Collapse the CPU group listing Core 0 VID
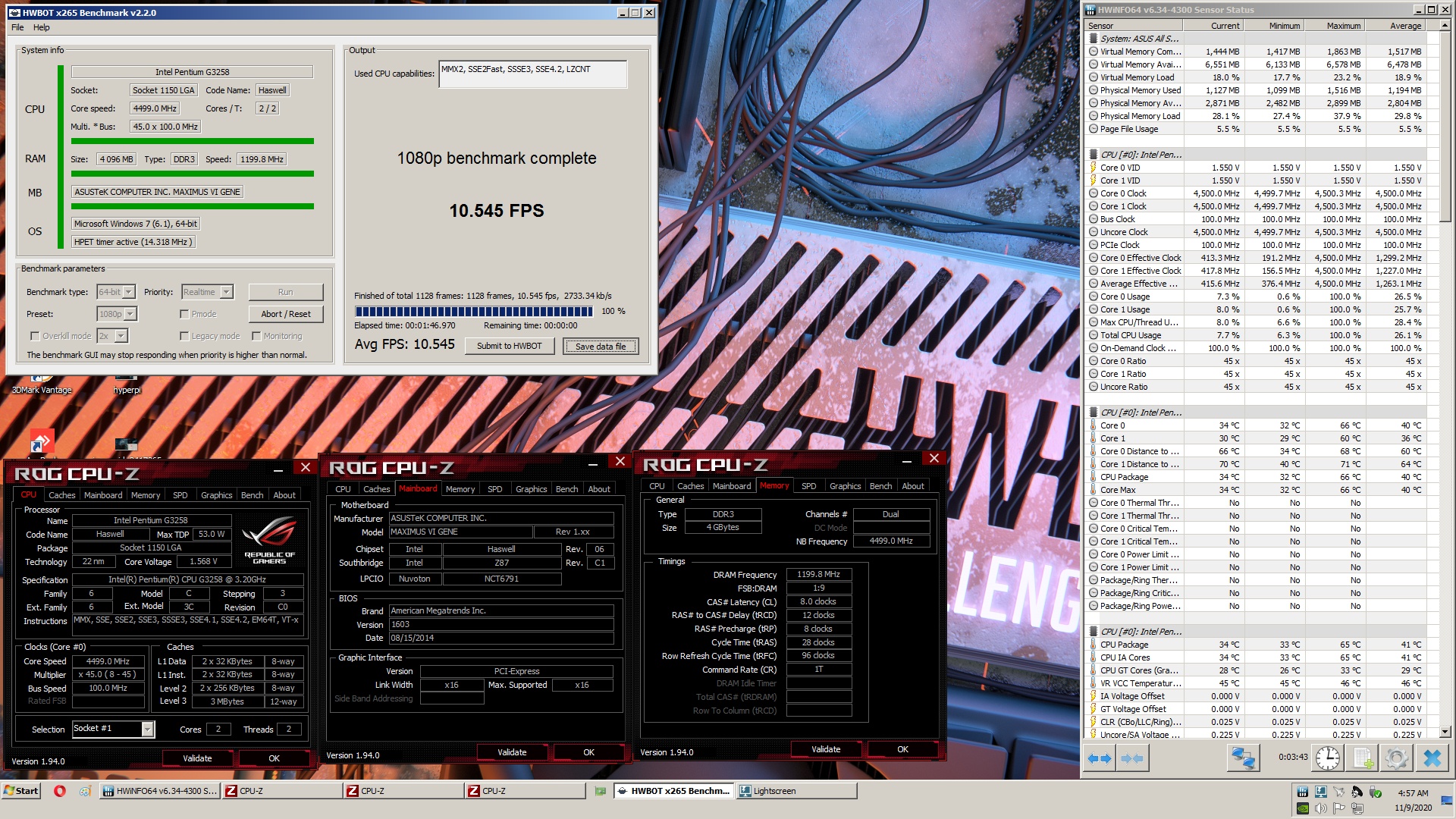Image resolution: width=1456 pixels, height=819 pixels. [1094, 155]
